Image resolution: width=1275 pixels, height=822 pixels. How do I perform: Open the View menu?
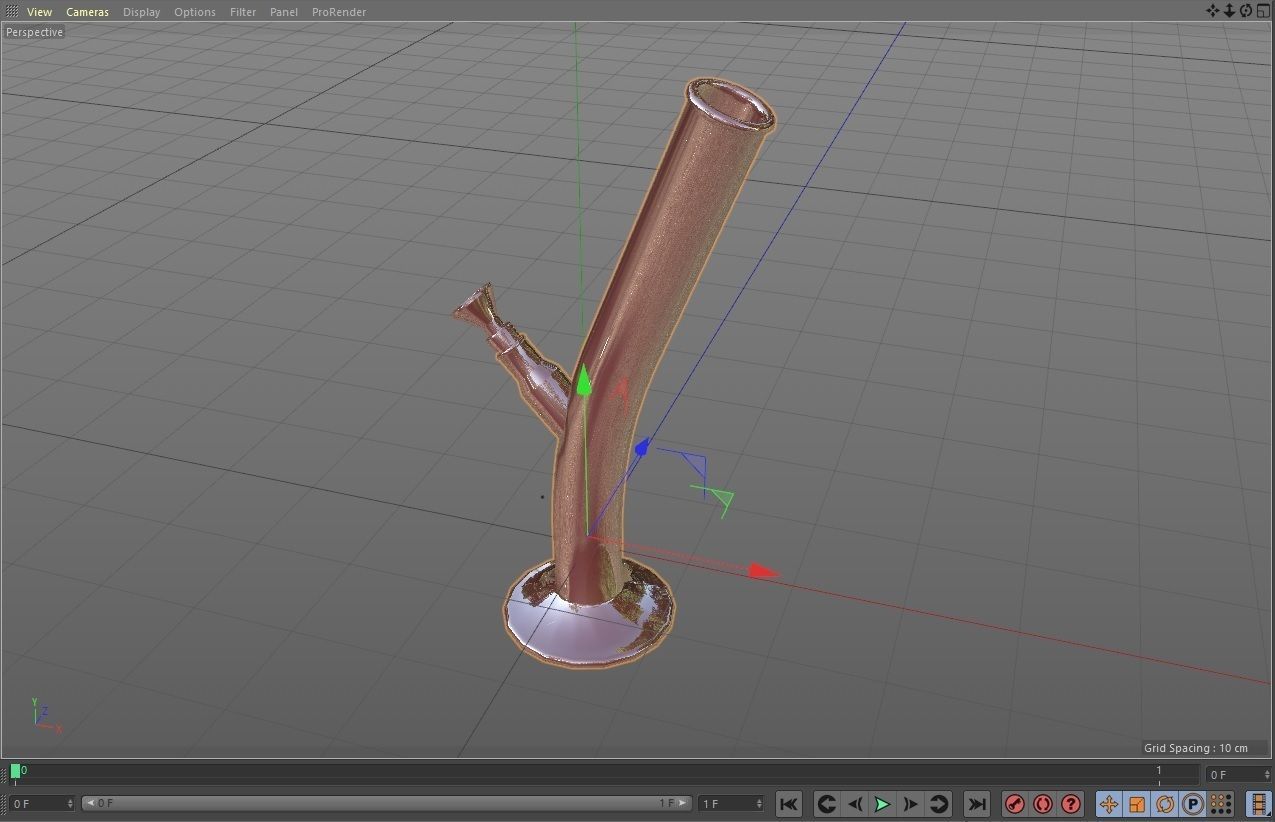[x=39, y=12]
